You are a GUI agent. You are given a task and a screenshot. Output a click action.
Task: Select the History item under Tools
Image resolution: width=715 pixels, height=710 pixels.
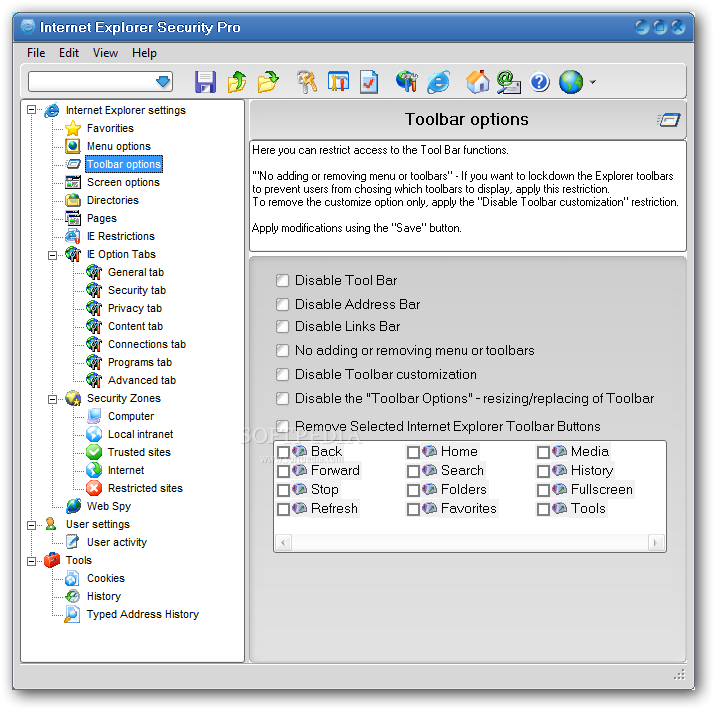(104, 596)
